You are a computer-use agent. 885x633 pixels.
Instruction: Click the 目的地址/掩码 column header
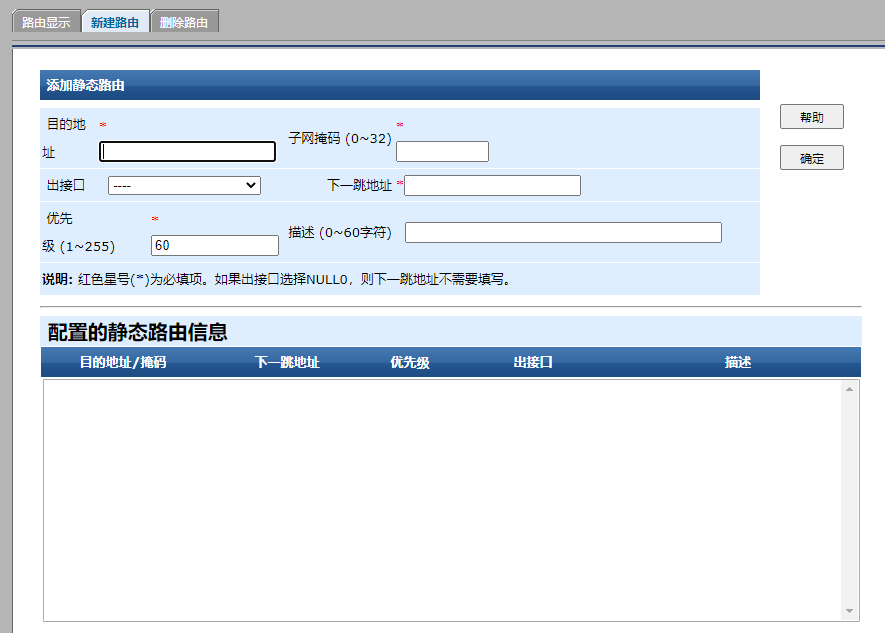click(x=123, y=362)
